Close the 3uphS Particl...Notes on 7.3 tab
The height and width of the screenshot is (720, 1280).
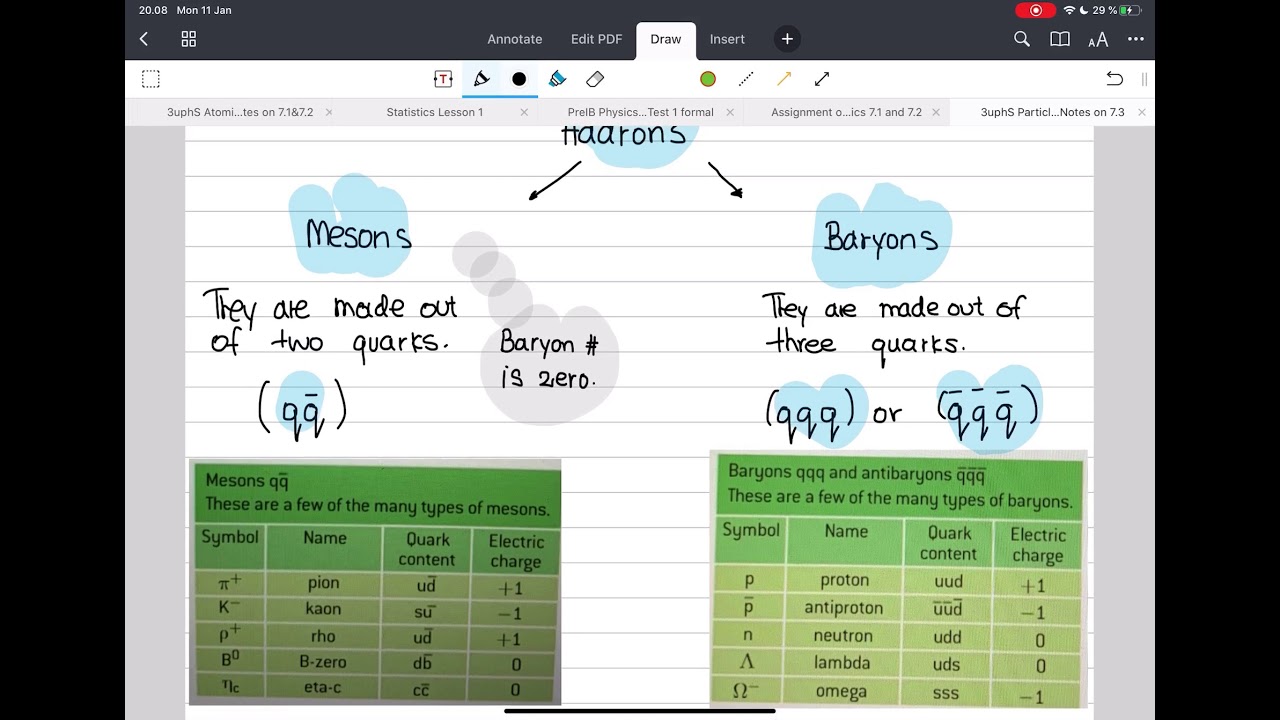pos(1142,112)
